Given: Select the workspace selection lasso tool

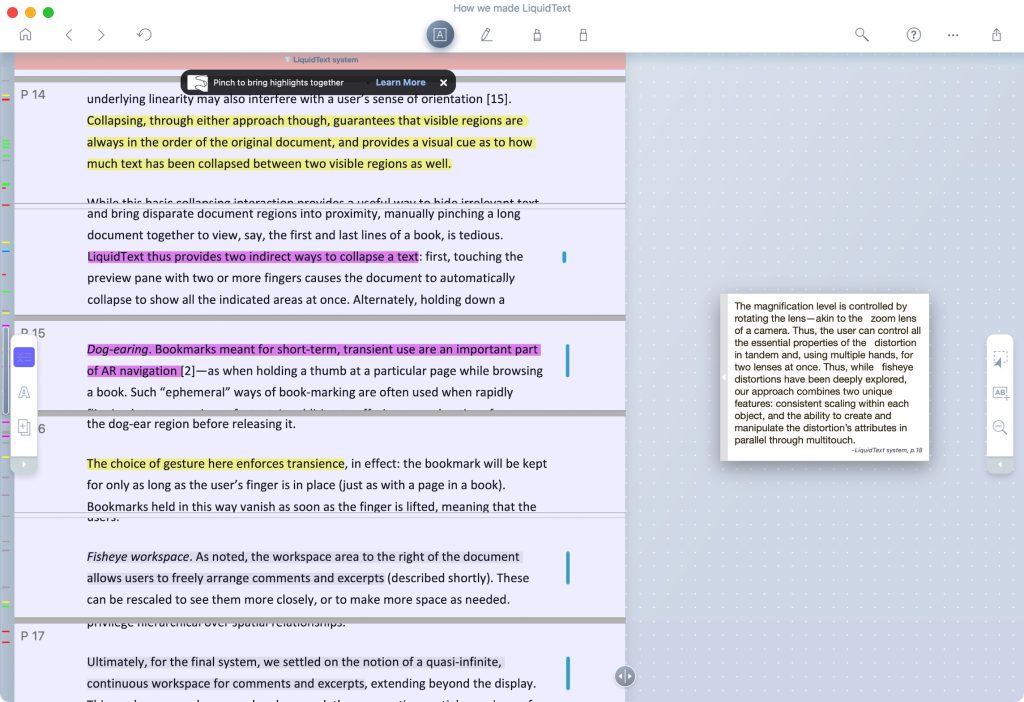Looking at the screenshot, I should tap(1000, 359).
